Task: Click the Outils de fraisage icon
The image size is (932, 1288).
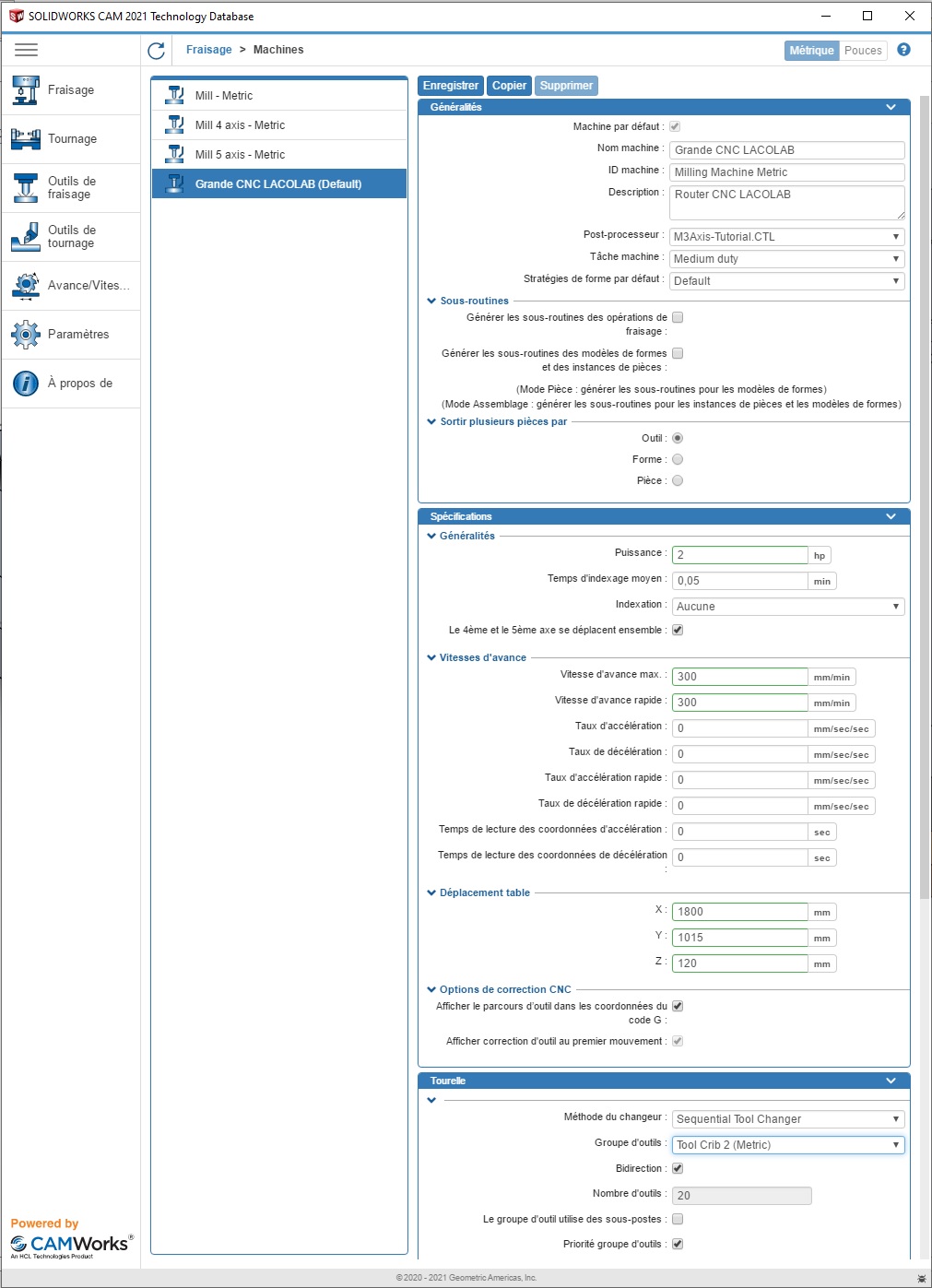Action: [25, 188]
